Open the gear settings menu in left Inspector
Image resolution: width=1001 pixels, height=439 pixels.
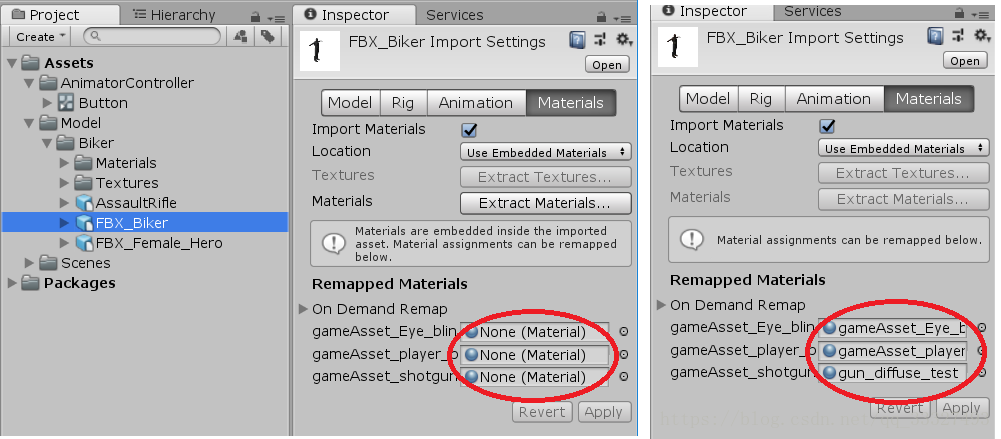click(x=624, y=40)
